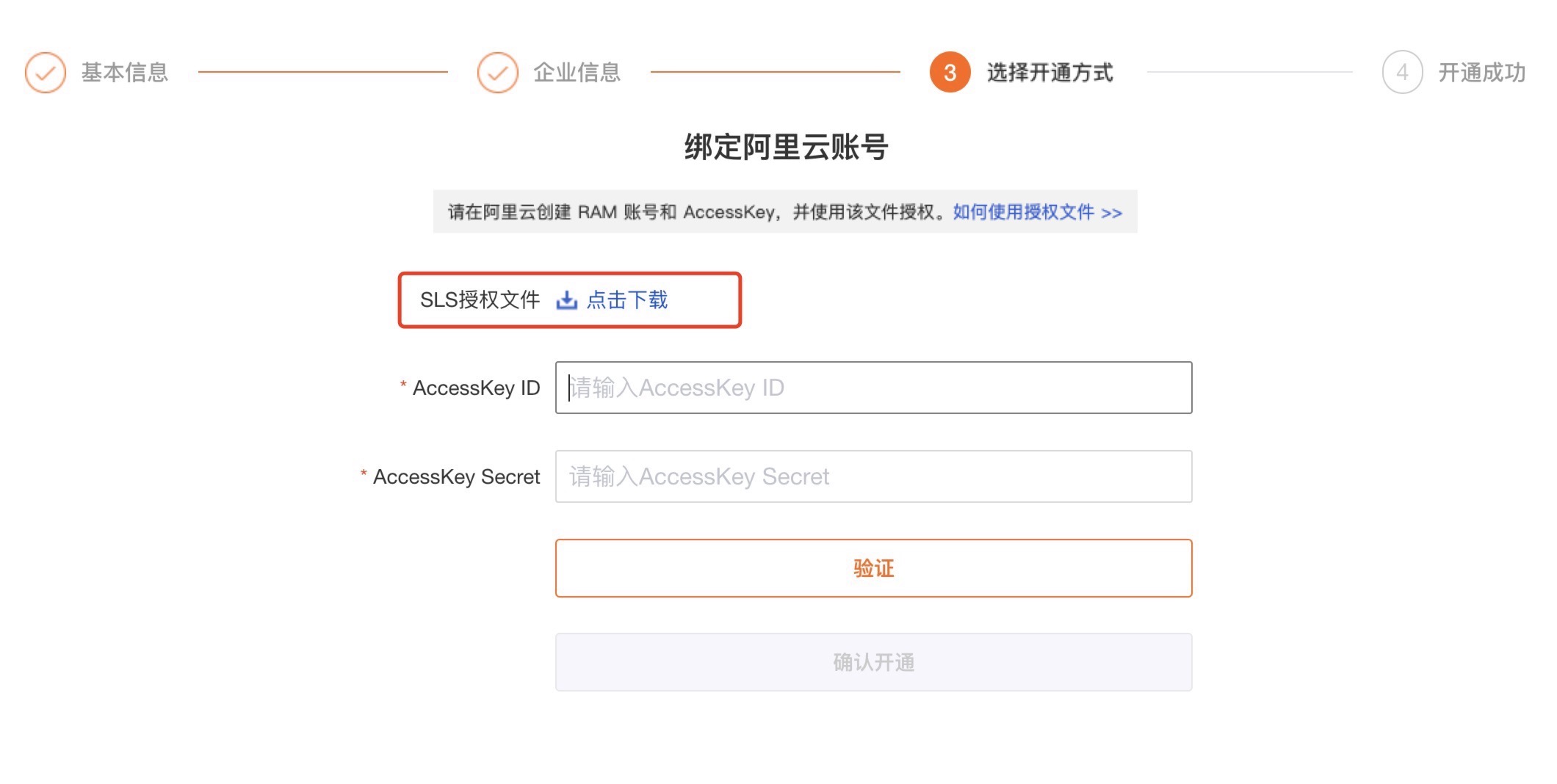
Task: Go to the 基本信息 step label
Action: click(125, 73)
